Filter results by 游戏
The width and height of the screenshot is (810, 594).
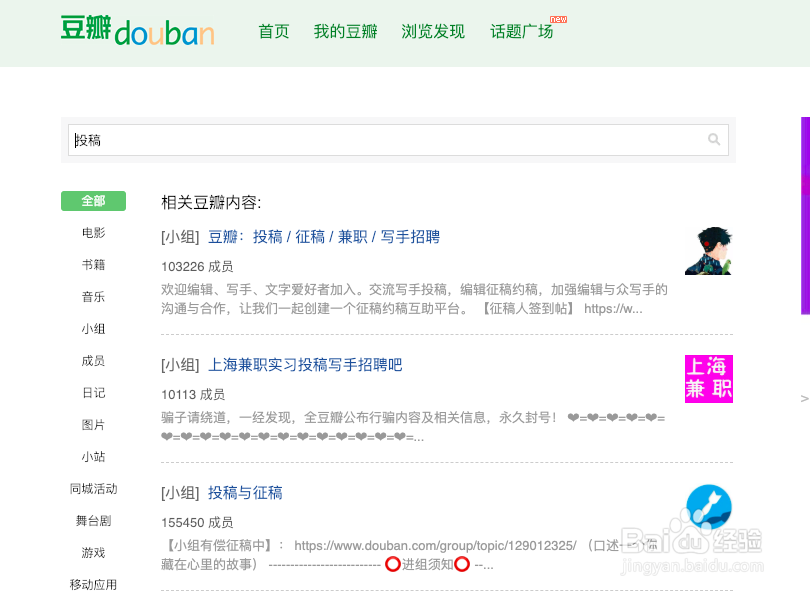(94, 553)
